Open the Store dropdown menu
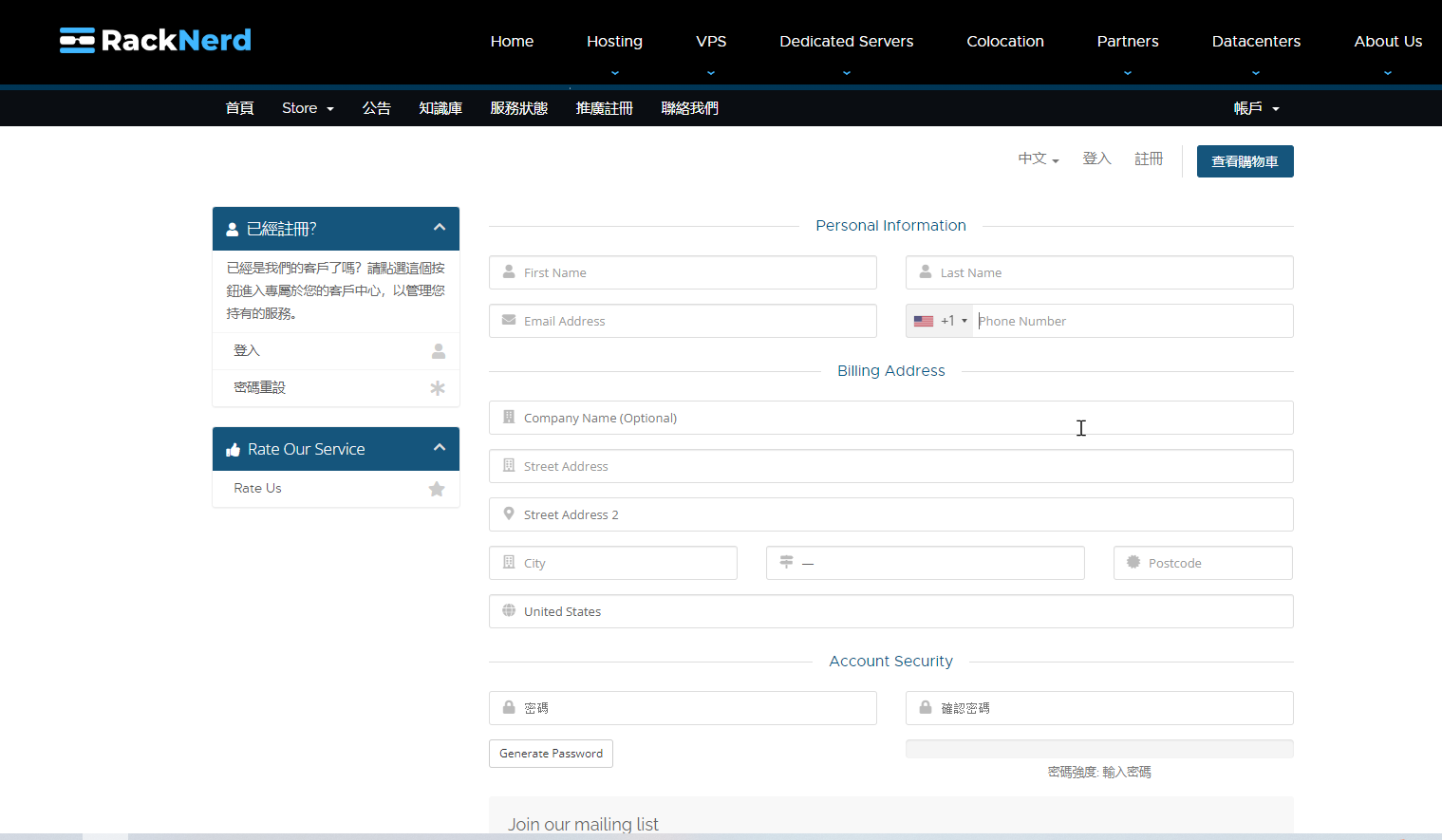 point(308,108)
